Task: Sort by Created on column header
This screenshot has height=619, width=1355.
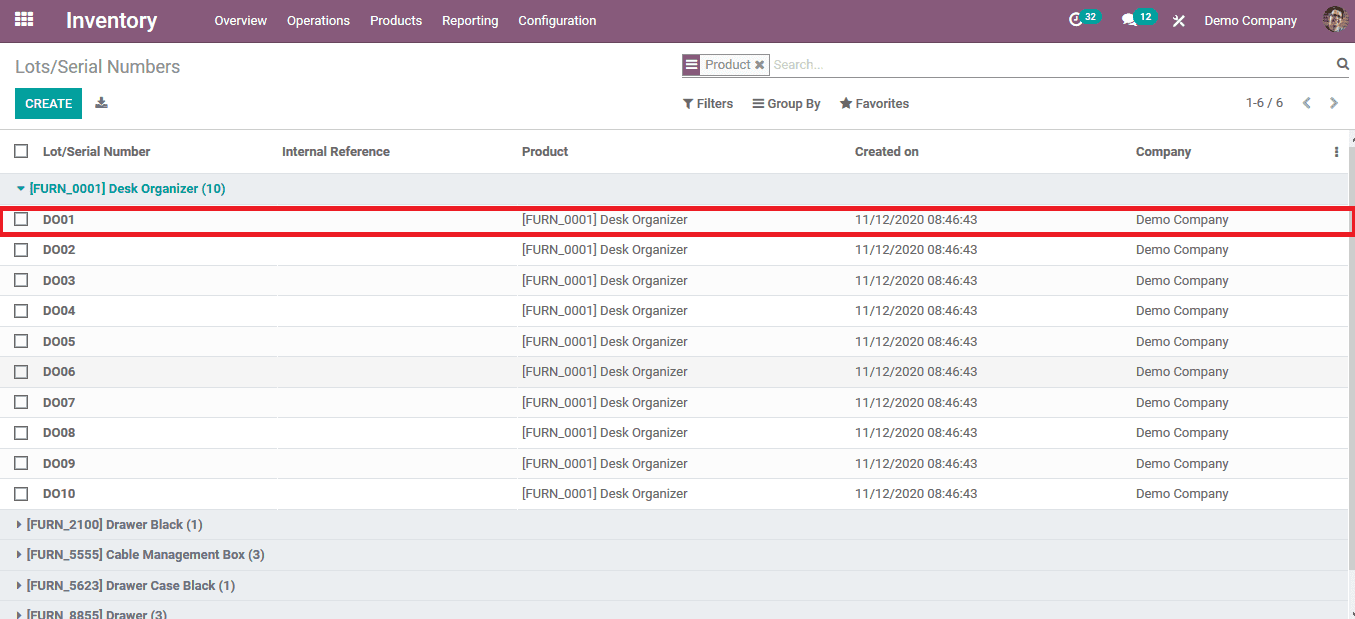Action: [887, 152]
